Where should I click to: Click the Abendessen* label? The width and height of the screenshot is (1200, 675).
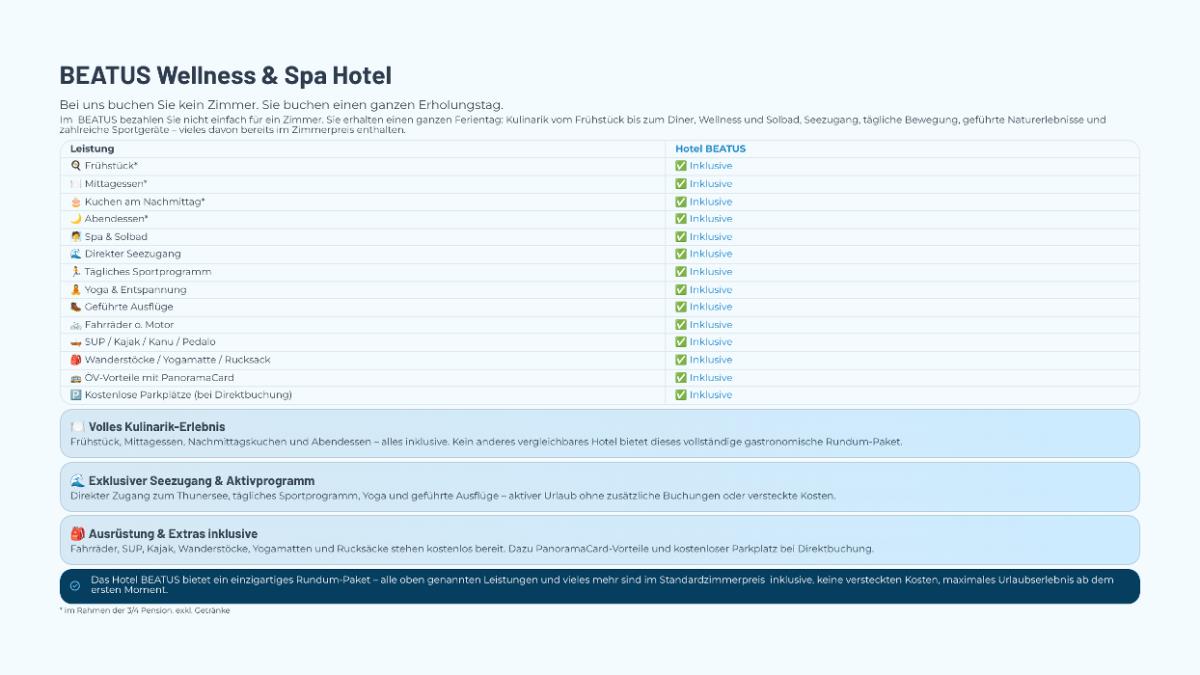pyautogui.click(x=116, y=219)
